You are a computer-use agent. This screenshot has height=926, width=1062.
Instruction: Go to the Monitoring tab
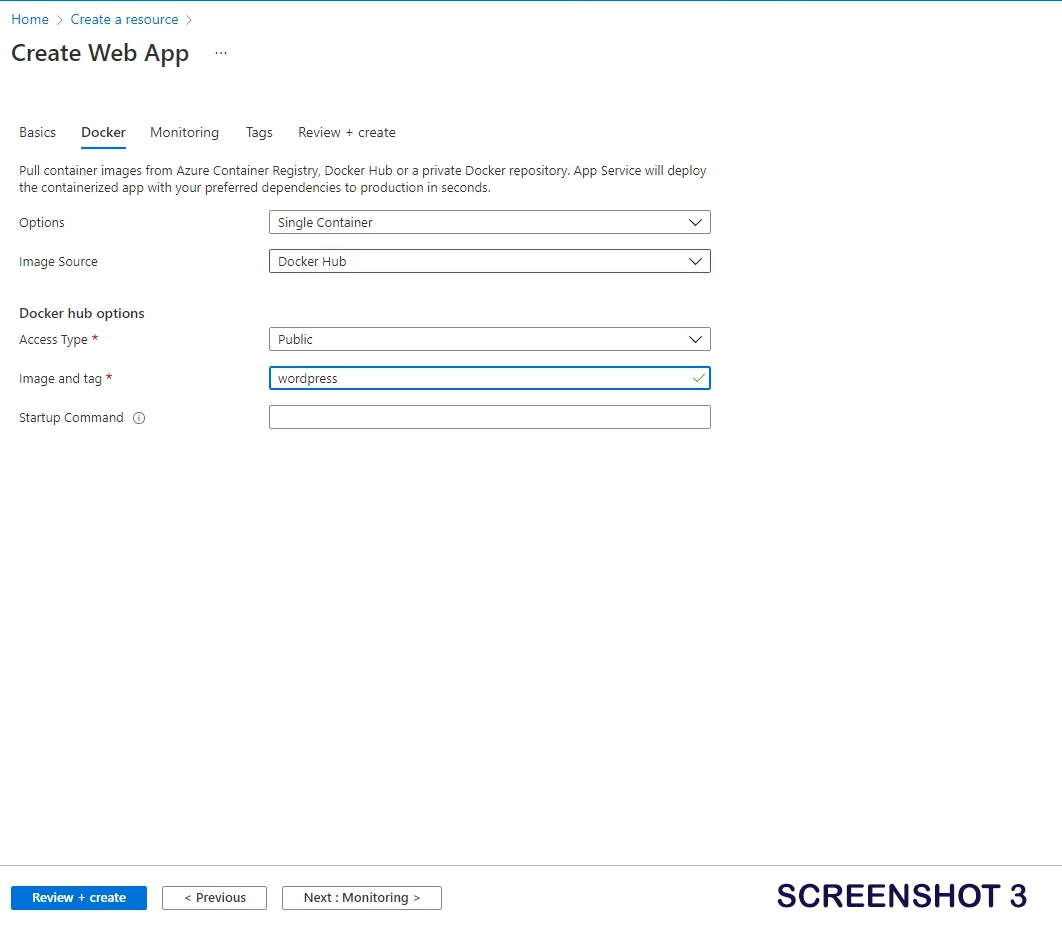pyautogui.click(x=184, y=132)
